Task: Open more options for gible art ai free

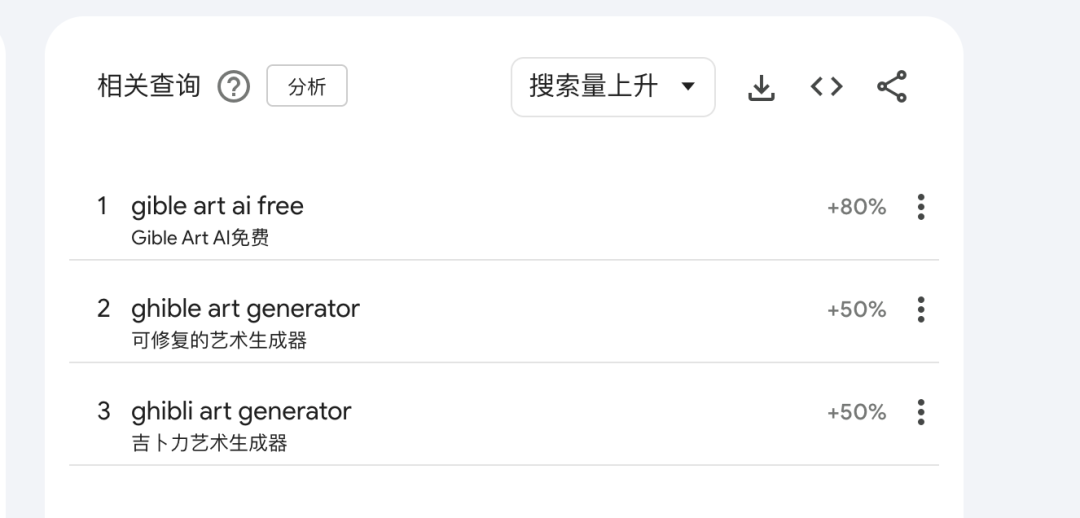Action: pyautogui.click(x=921, y=207)
